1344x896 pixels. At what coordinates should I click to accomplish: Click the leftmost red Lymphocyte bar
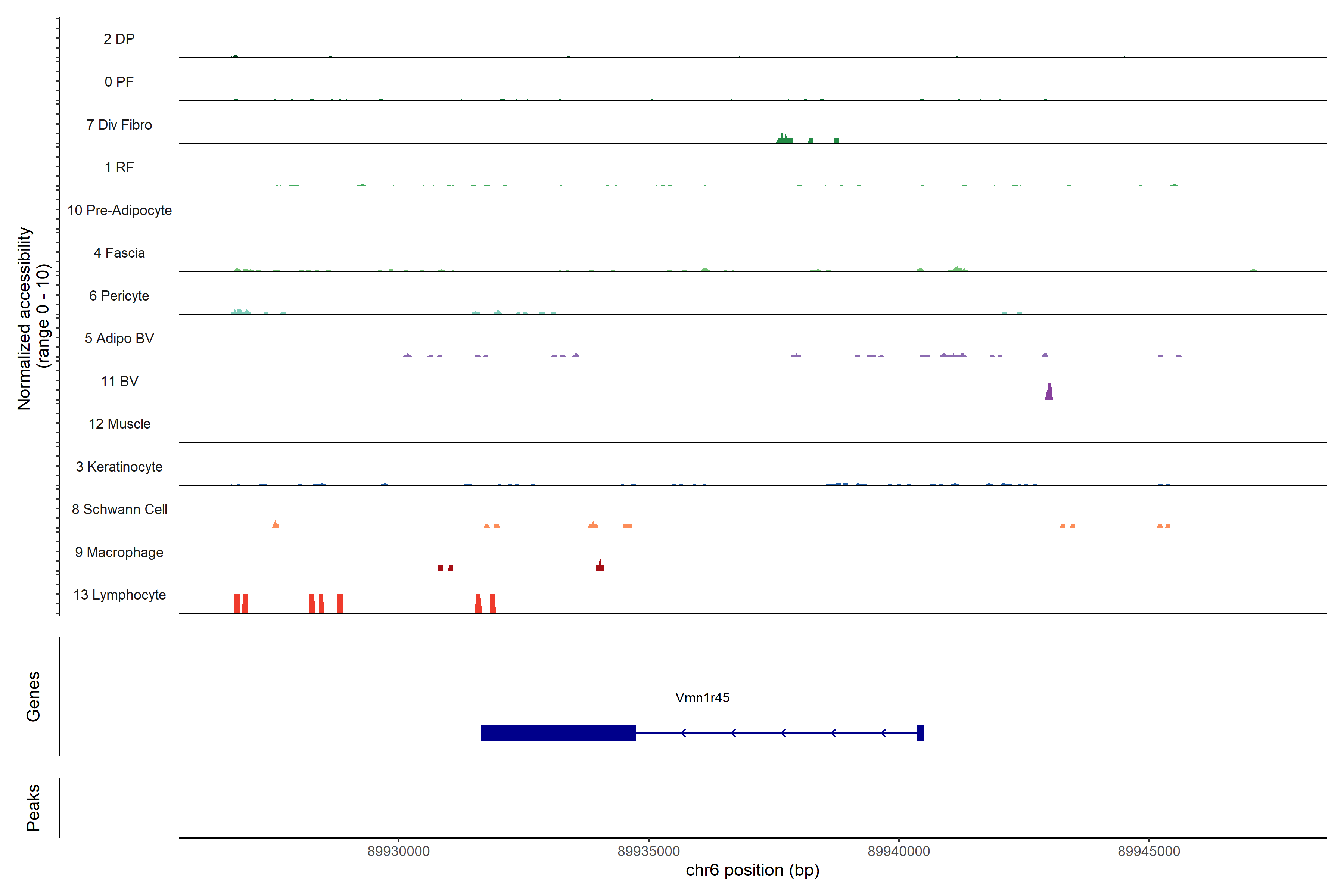click(237, 603)
